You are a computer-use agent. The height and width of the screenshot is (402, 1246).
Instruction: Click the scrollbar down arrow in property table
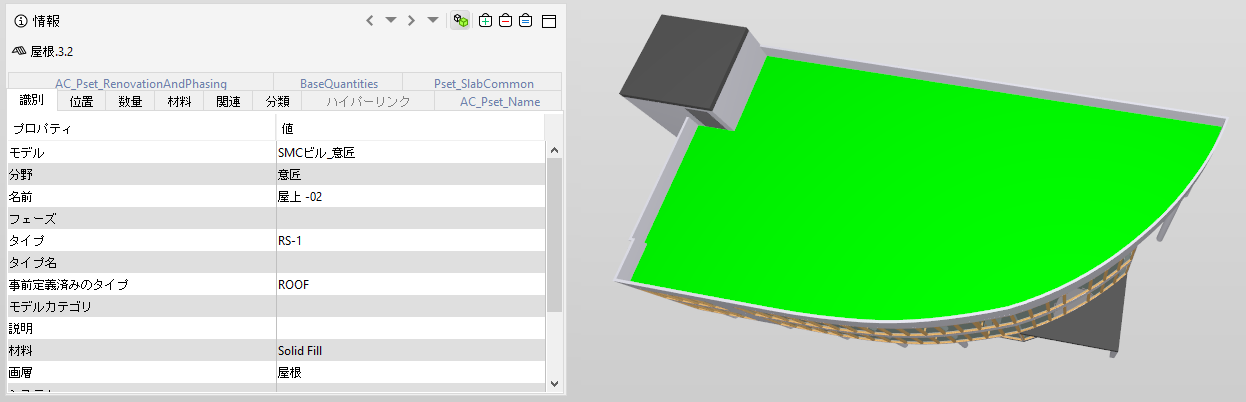click(554, 383)
